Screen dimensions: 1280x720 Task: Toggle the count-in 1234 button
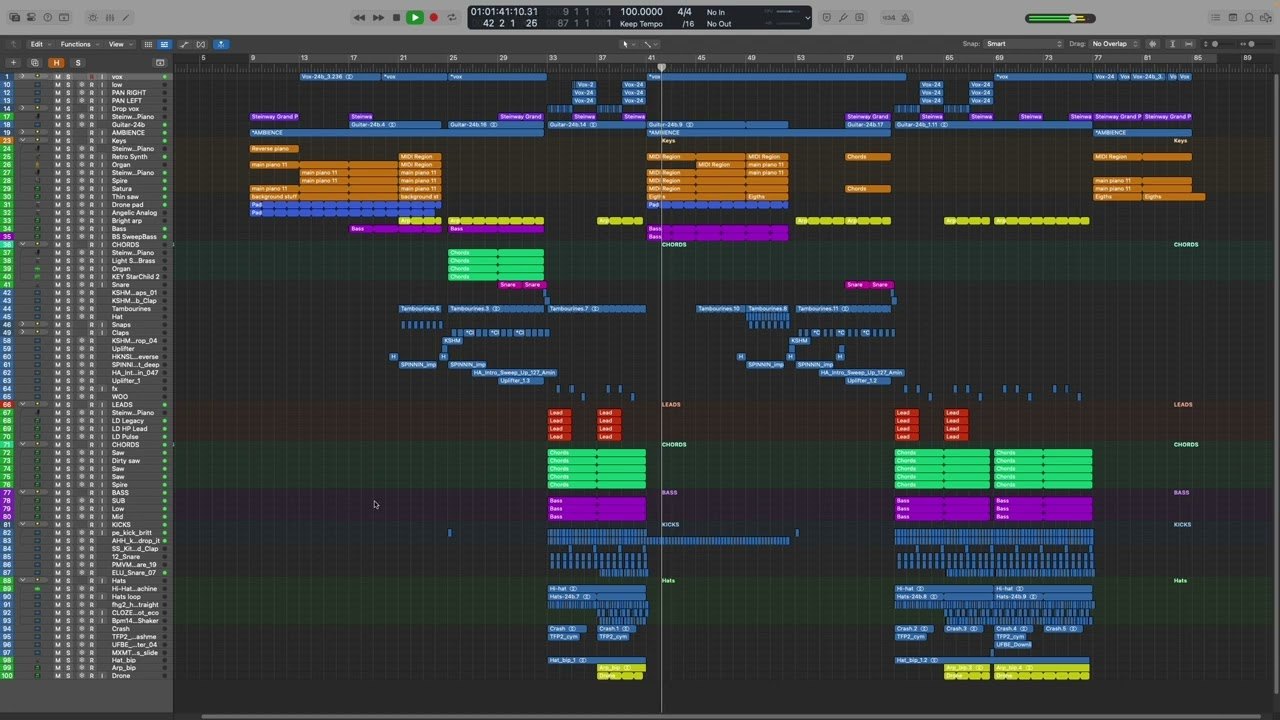click(x=888, y=17)
